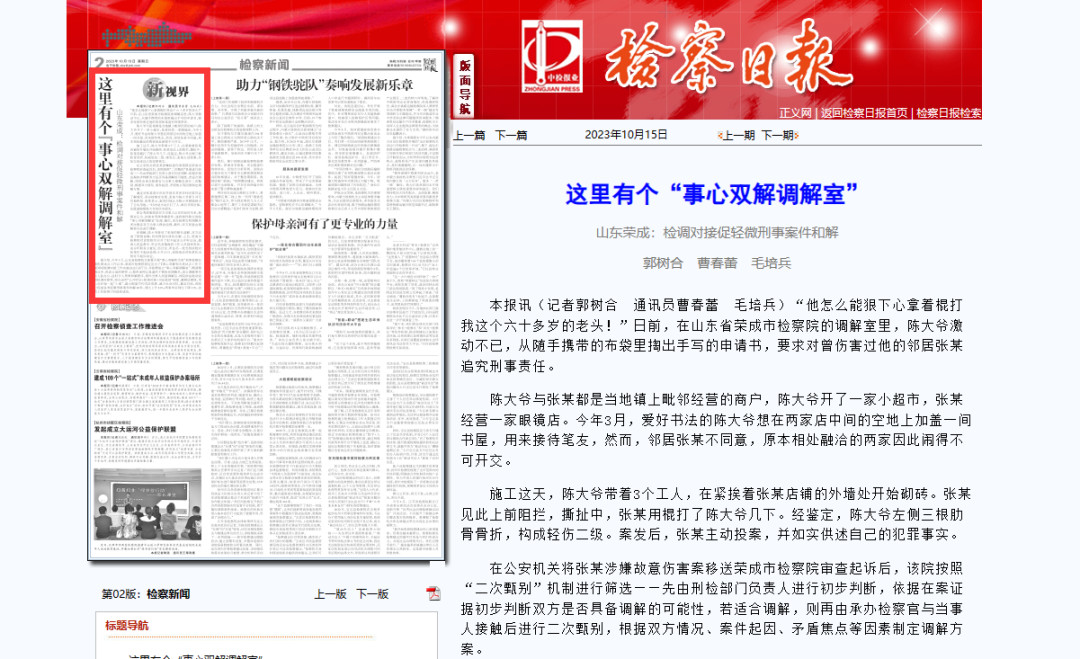Click the paragraph starting 本报讯（记者郭树合
Image resolution: width=1080 pixels, height=659 pixels.
click(x=712, y=335)
